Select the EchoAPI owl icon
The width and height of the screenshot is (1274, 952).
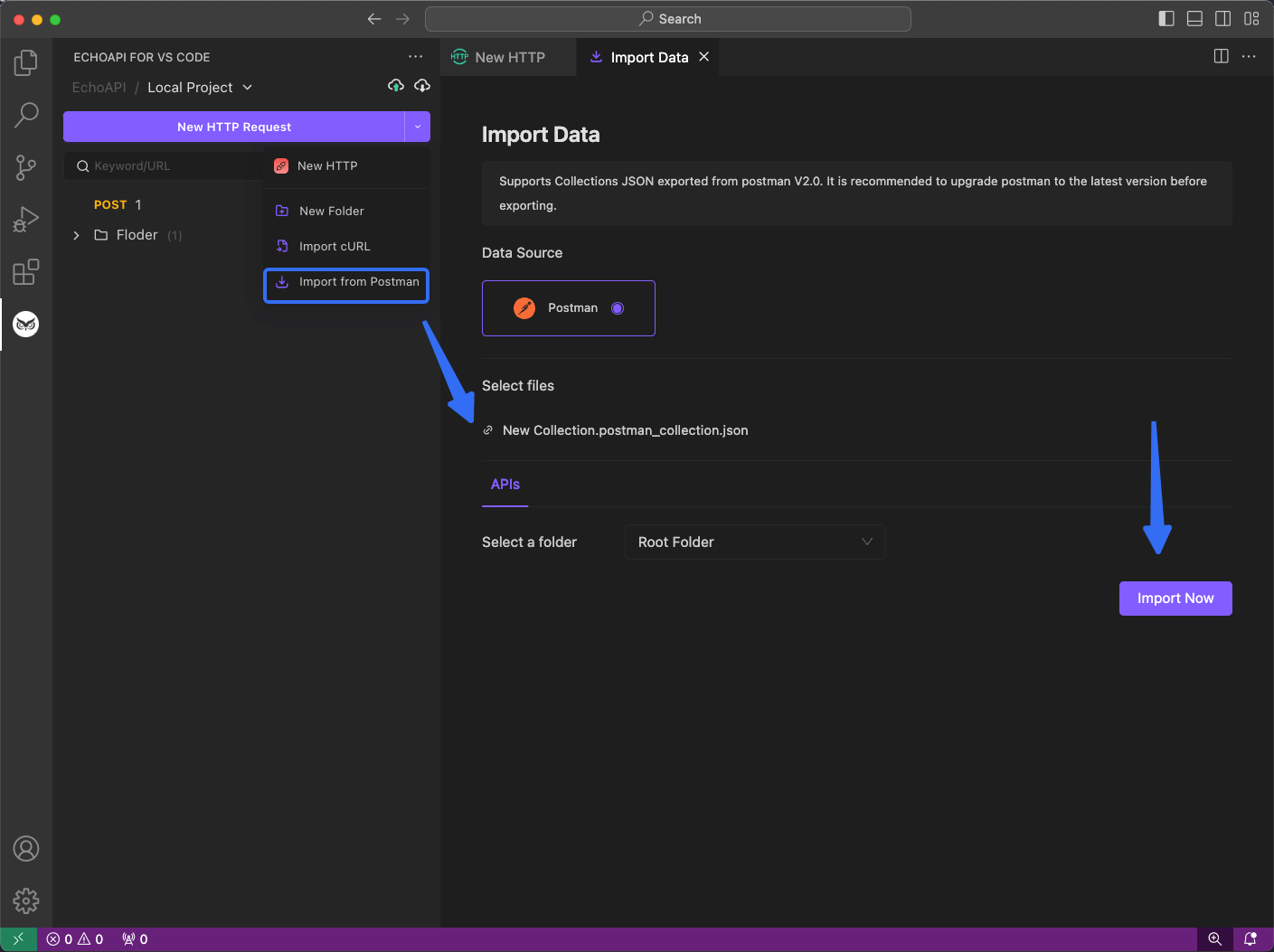26,324
